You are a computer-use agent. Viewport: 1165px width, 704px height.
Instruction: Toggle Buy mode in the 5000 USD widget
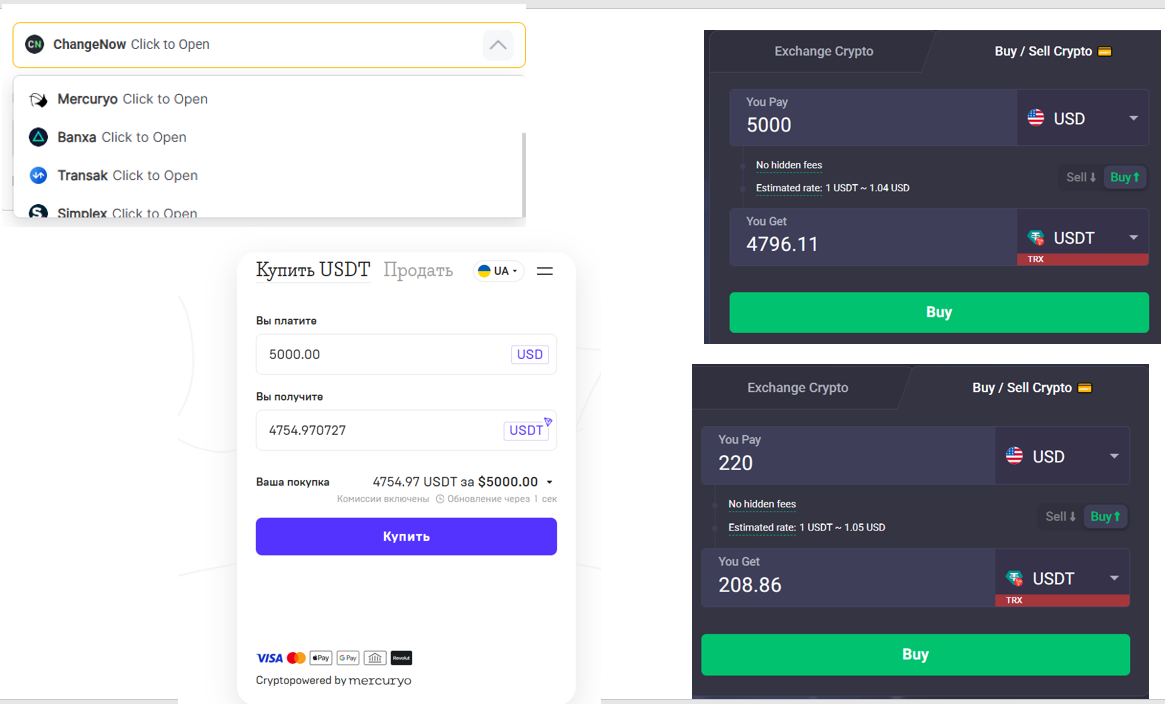[1125, 177]
